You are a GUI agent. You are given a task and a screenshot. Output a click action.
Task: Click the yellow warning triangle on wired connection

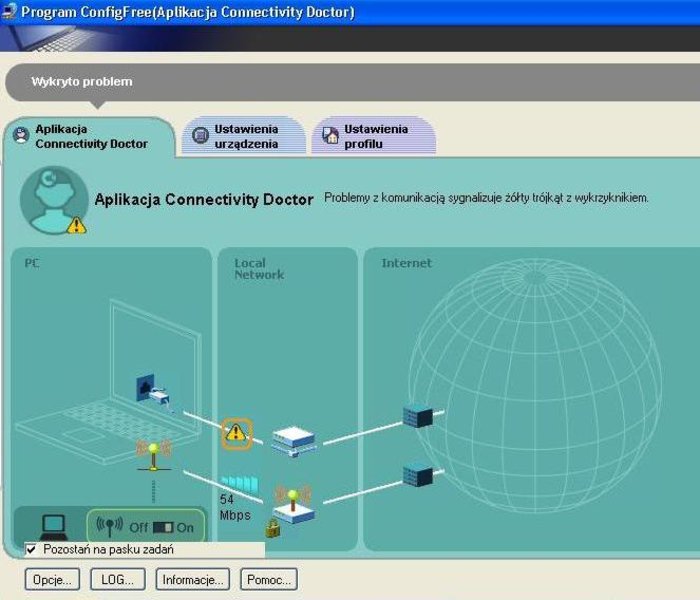(x=236, y=433)
